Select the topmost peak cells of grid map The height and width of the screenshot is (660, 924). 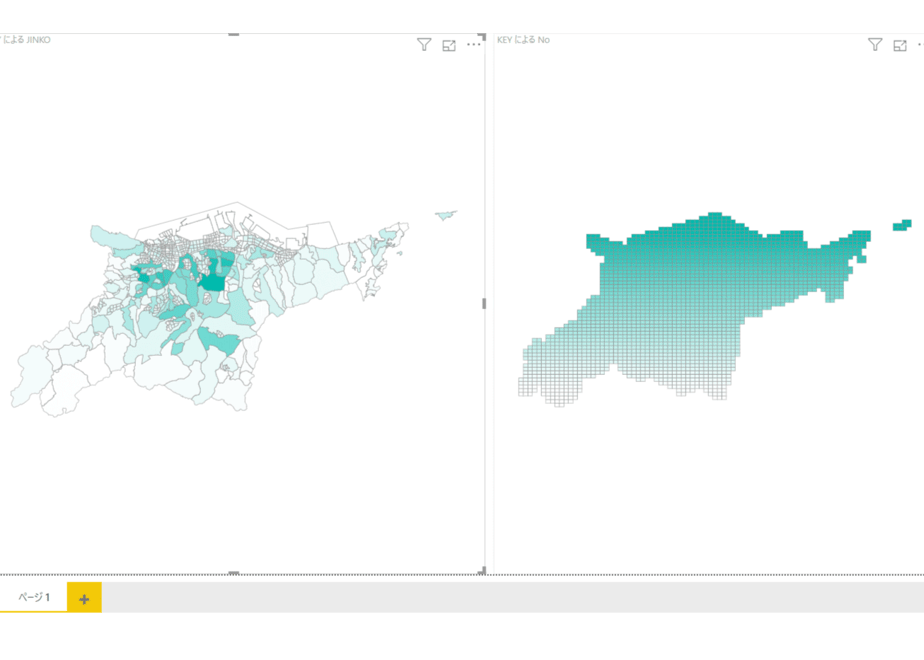coord(714,216)
